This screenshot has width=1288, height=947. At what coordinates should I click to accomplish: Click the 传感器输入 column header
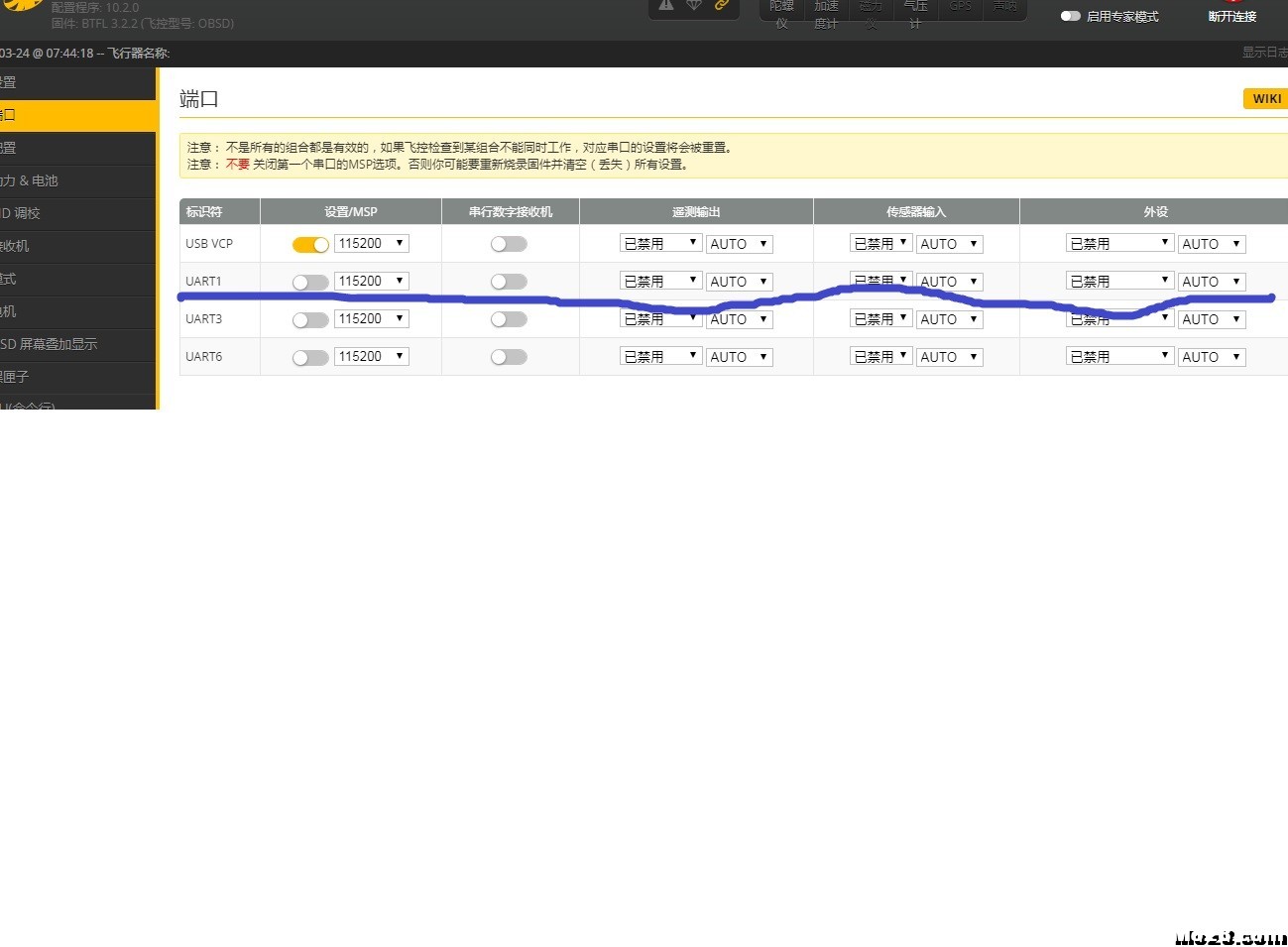click(916, 211)
